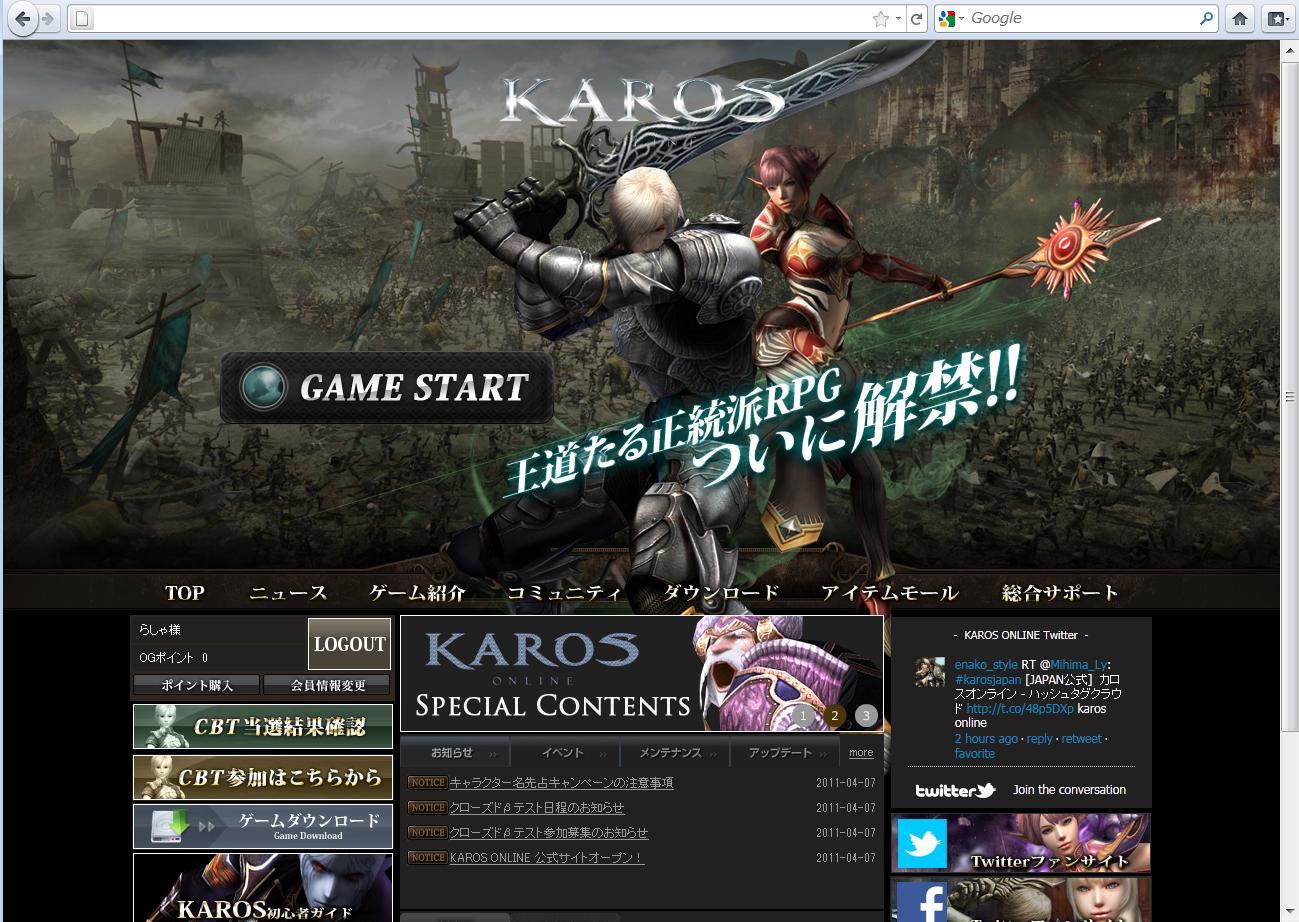Open the ゲーム紹介 navigation item

pyautogui.click(x=417, y=592)
